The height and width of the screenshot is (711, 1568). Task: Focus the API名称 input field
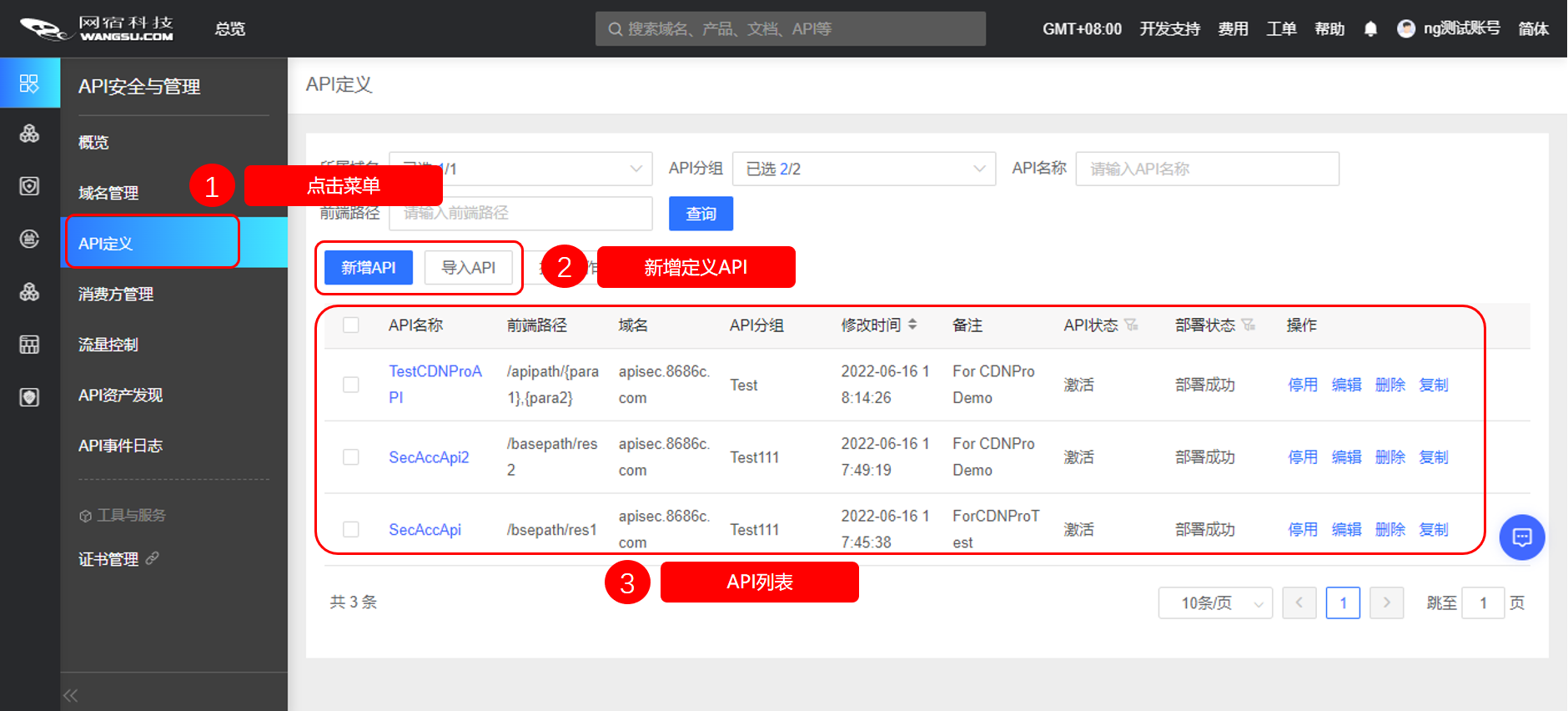tap(1208, 169)
